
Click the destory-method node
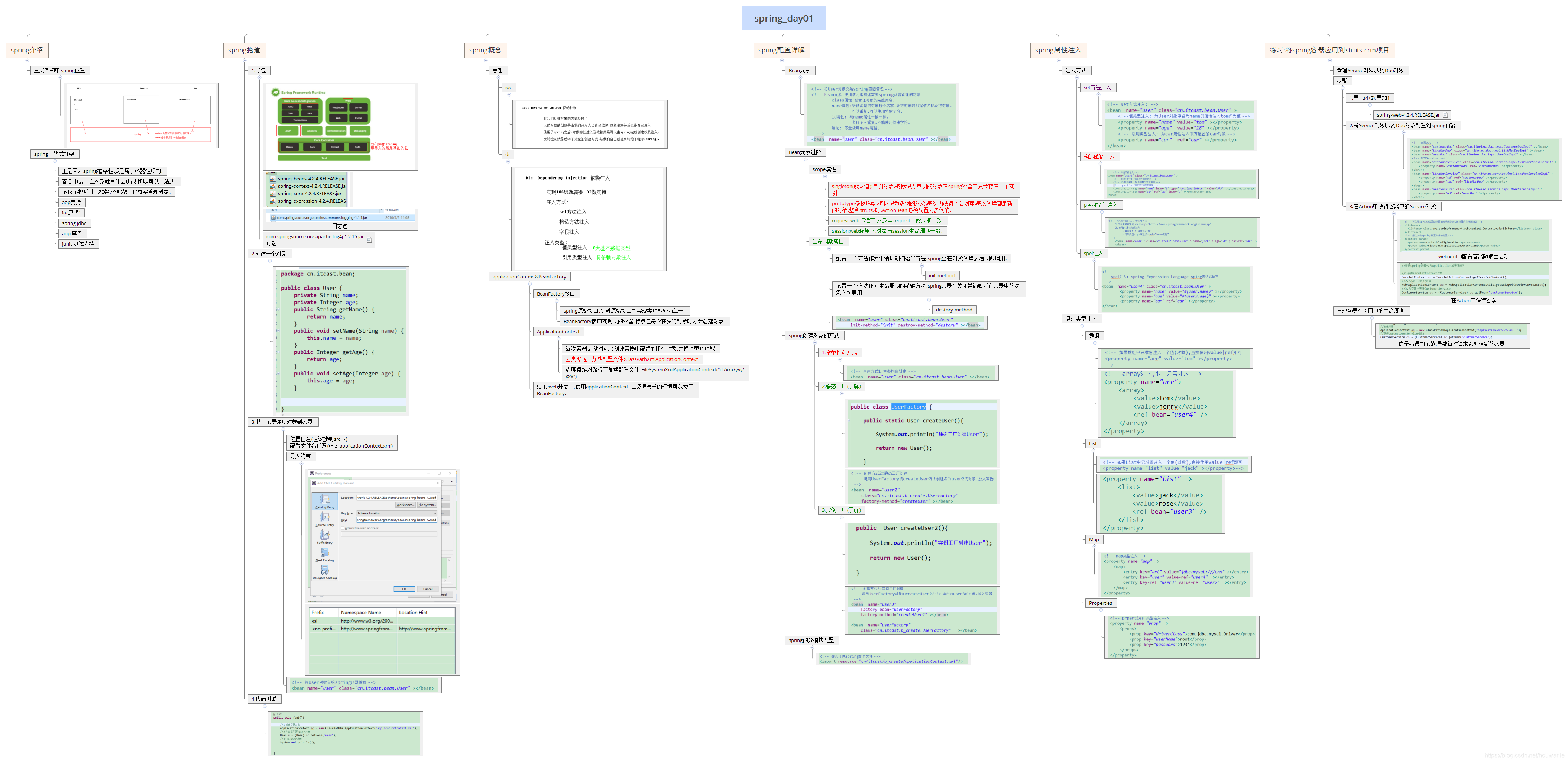pyautogui.click(x=954, y=310)
